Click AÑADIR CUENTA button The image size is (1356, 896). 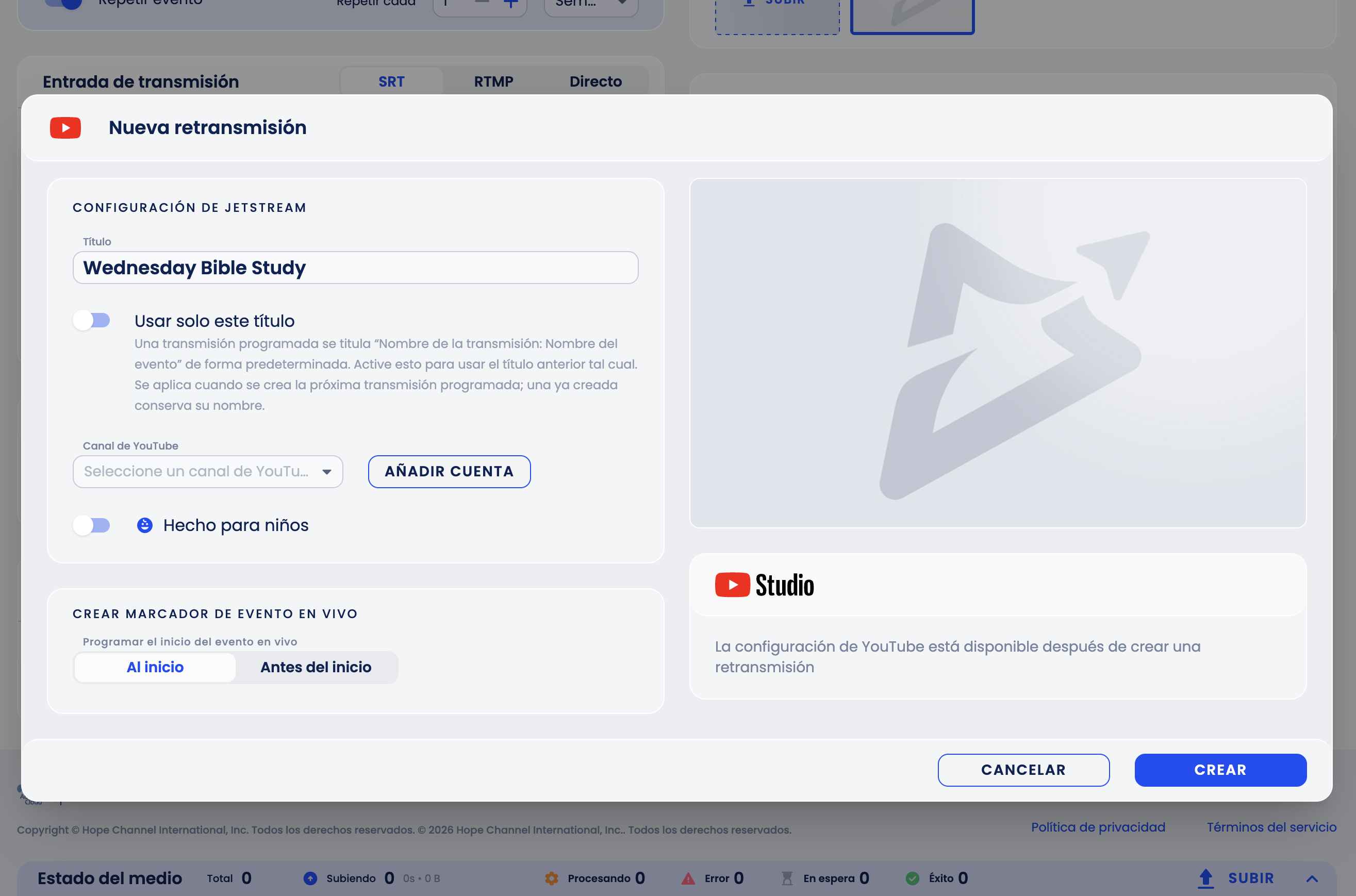[449, 471]
